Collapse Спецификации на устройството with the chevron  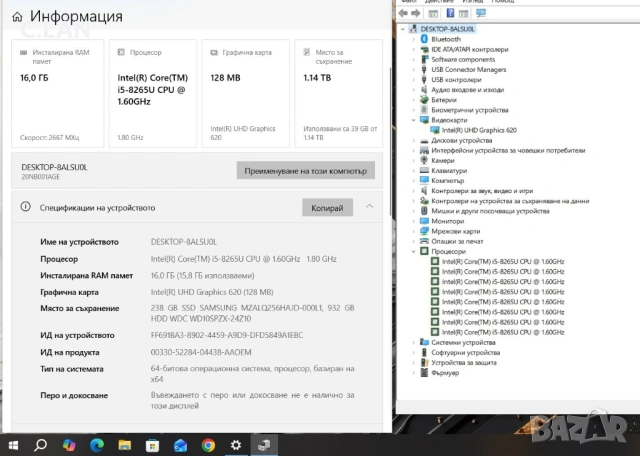click(369, 207)
